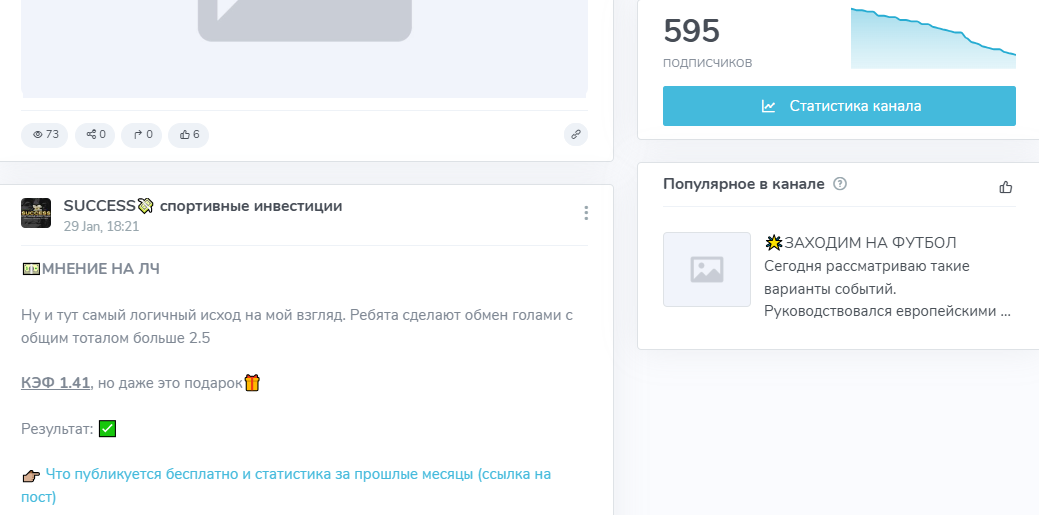Click info icon beside Популярное в канале
Viewport: 1039px width, 515px height.
pyautogui.click(x=840, y=184)
